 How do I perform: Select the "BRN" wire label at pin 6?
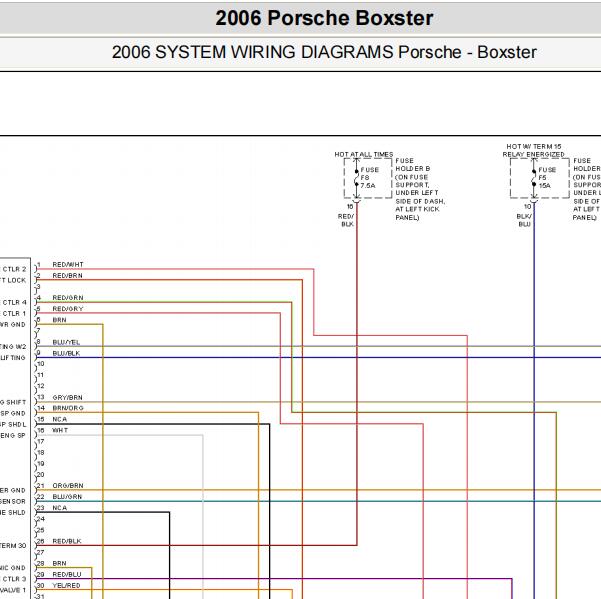pos(59,320)
